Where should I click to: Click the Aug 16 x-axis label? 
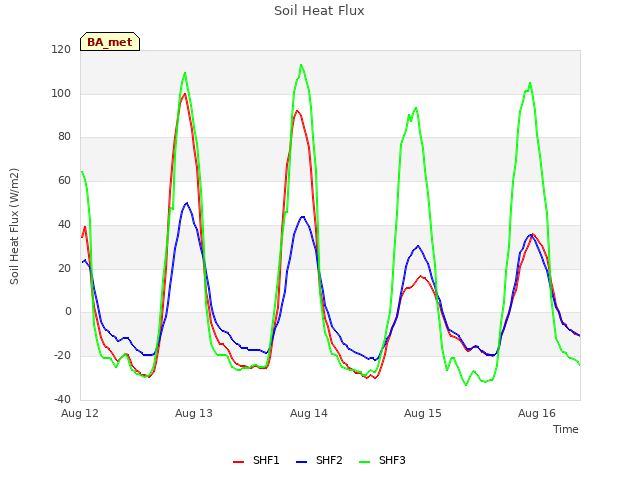pos(537,413)
